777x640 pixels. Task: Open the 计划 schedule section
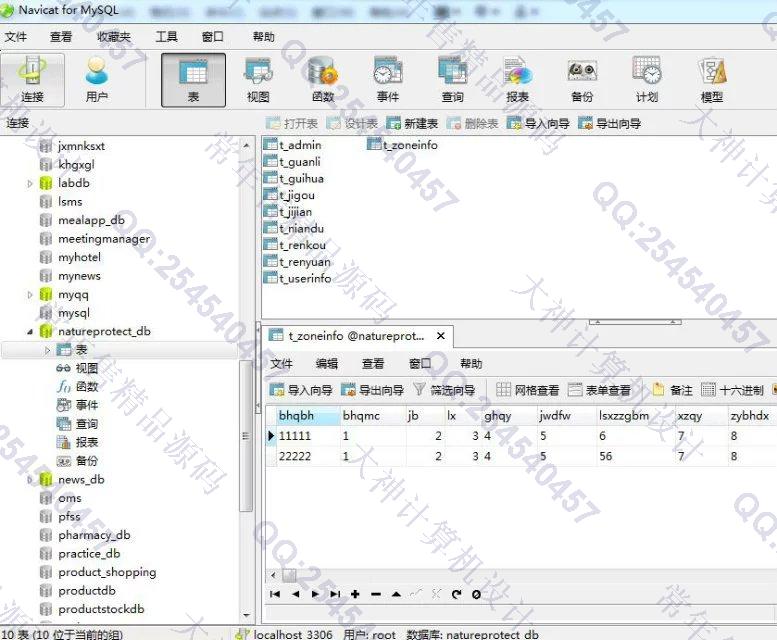647,80
